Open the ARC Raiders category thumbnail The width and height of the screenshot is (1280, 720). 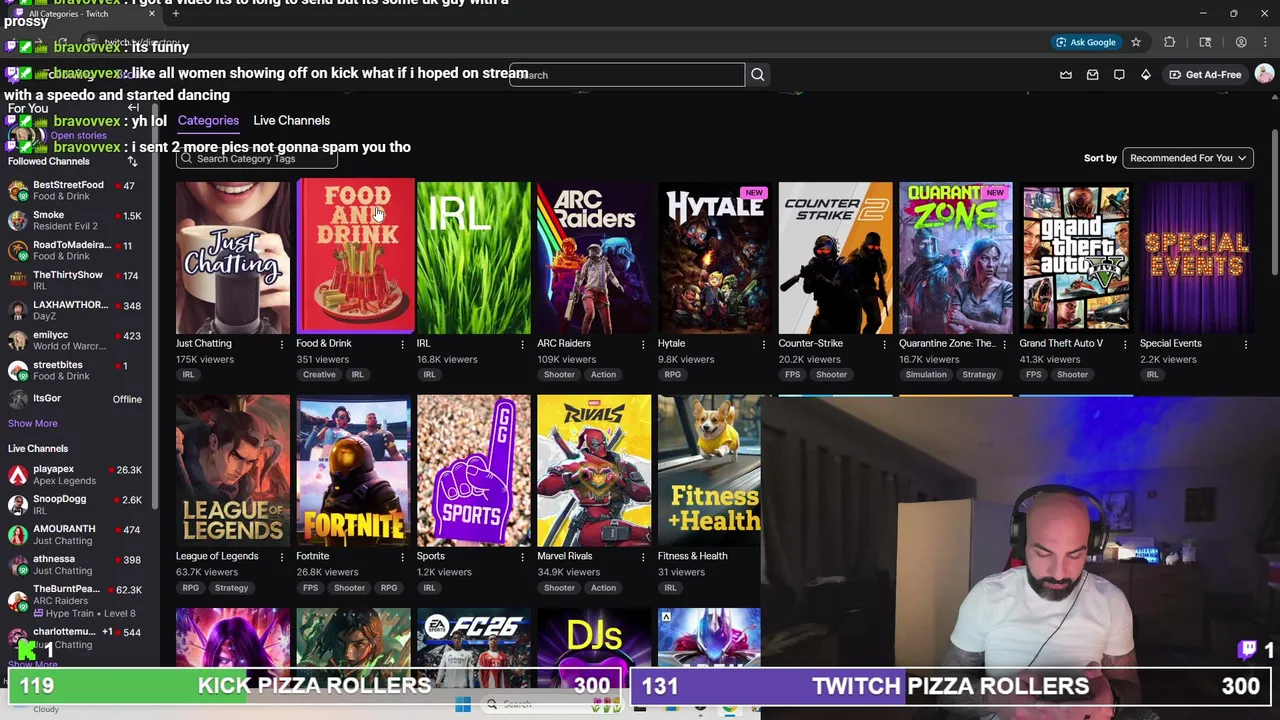tap(594, 257)
